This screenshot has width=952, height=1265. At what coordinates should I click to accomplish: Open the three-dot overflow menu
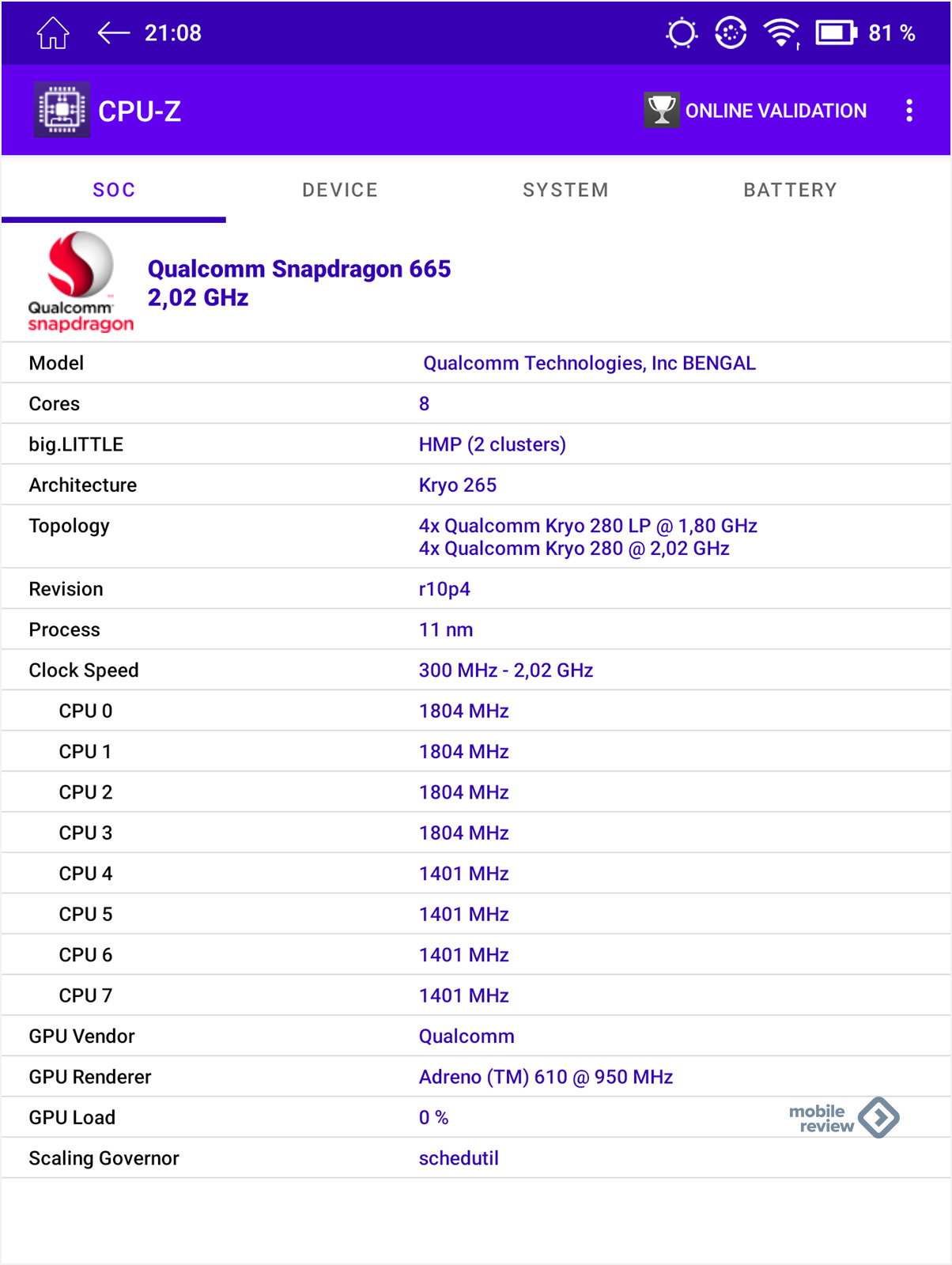(909, 110)
